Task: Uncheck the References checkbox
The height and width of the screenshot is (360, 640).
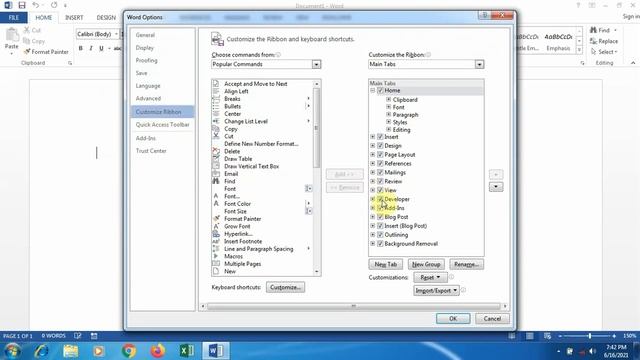Action: pos(380,164)
